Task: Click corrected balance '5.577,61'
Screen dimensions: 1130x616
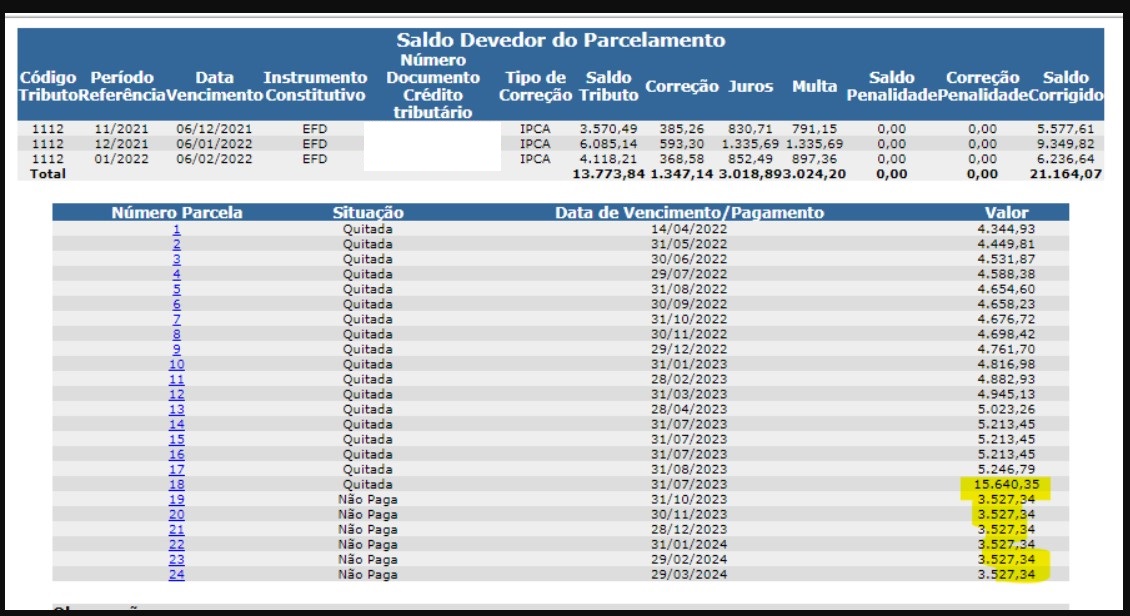Action: click(x=1065, y=129)
